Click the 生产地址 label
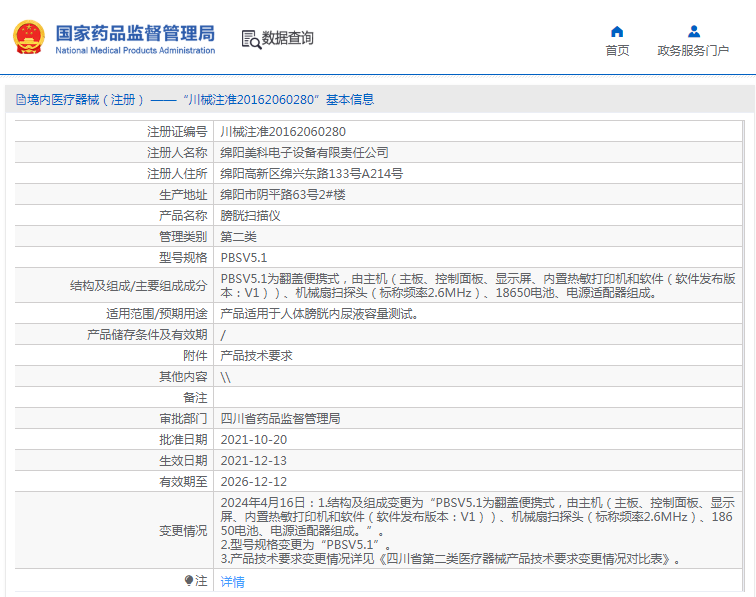 [183, 195]
